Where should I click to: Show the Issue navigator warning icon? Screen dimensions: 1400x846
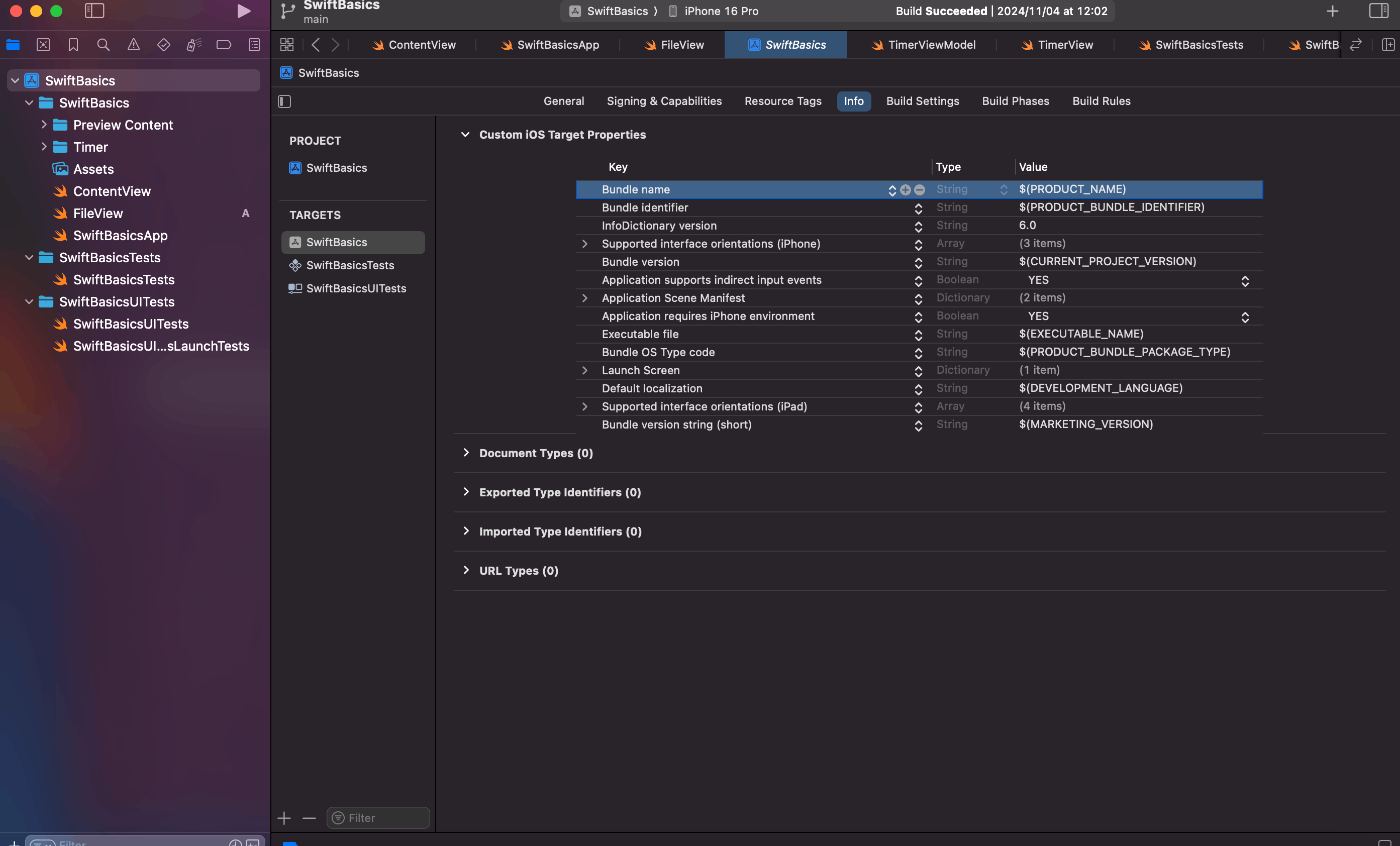click(133, 45)
